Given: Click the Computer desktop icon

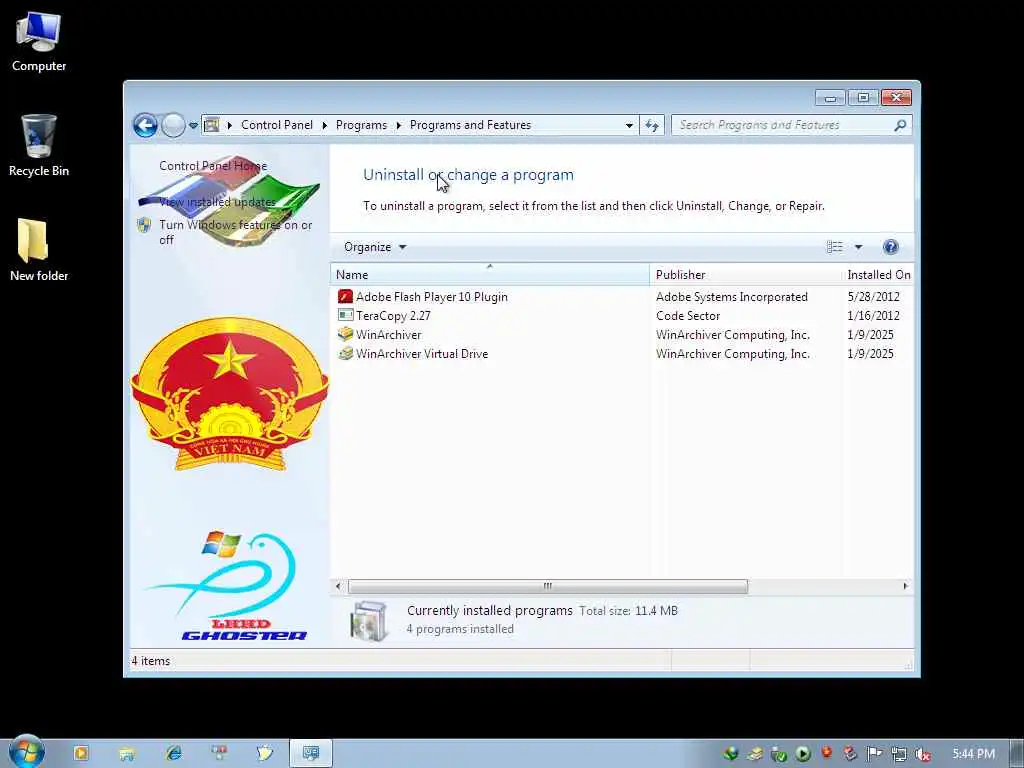Looking at the screenshot, I should tap(39, 42).
